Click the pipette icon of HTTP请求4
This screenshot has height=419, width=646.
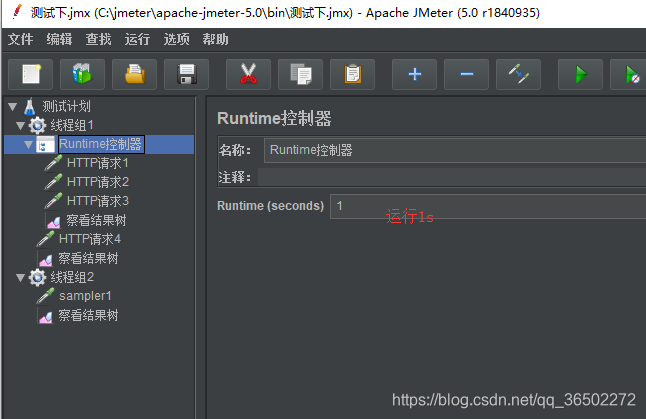click(x=45, y=239)
